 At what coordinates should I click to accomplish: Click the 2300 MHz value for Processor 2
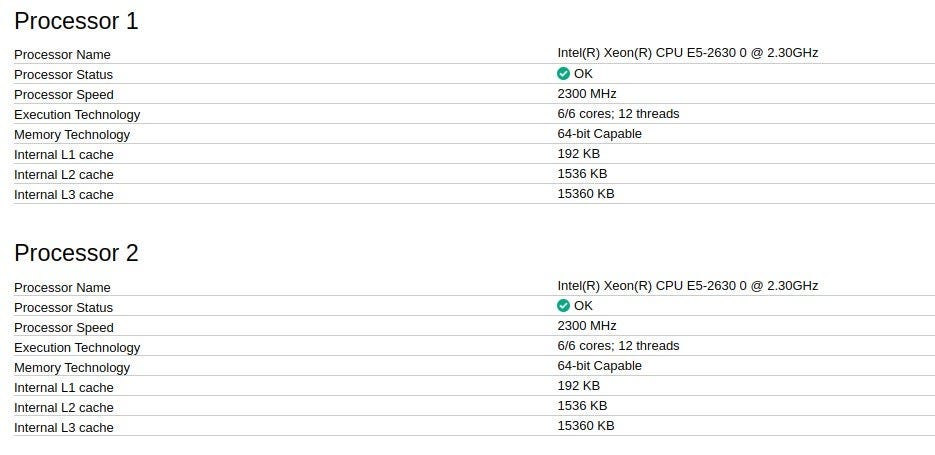point(587,326)
